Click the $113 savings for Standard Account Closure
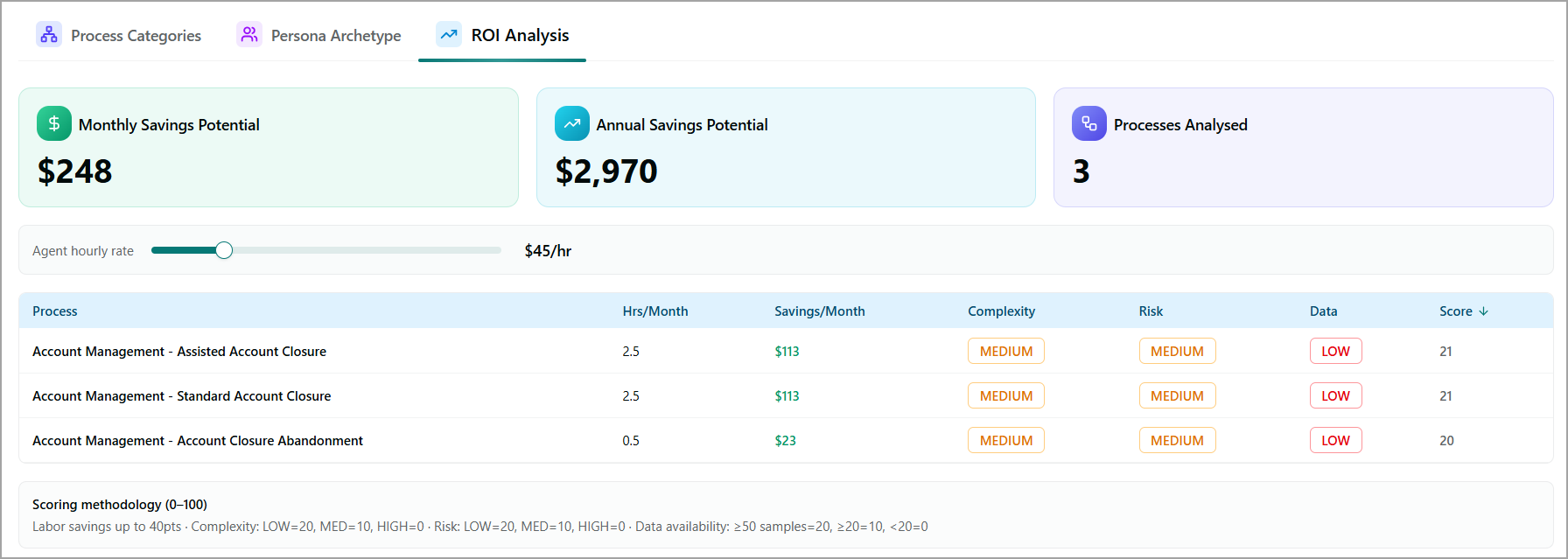Viewport: 1568px width, 559px height. 787,396
